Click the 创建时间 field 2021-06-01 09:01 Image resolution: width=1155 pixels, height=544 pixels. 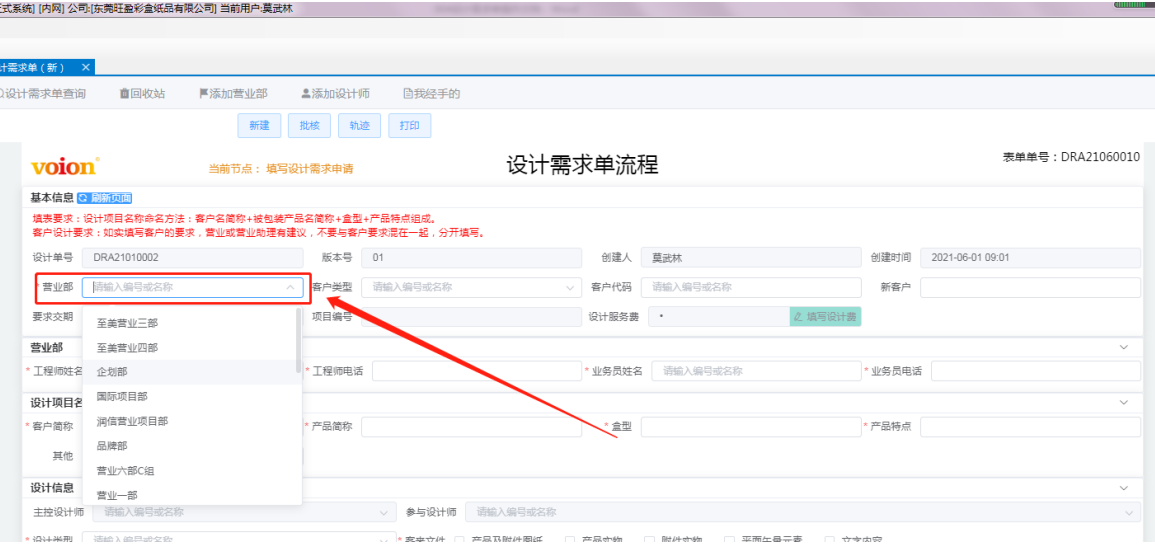[1031, 258]
